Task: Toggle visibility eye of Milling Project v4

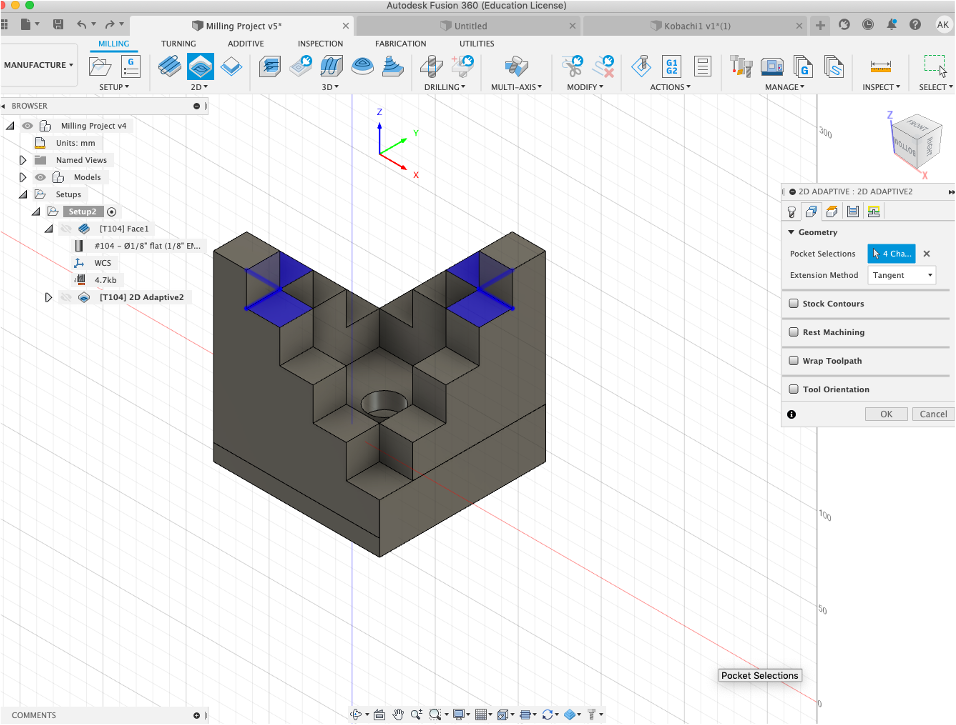Action: (x=27, y=126)
